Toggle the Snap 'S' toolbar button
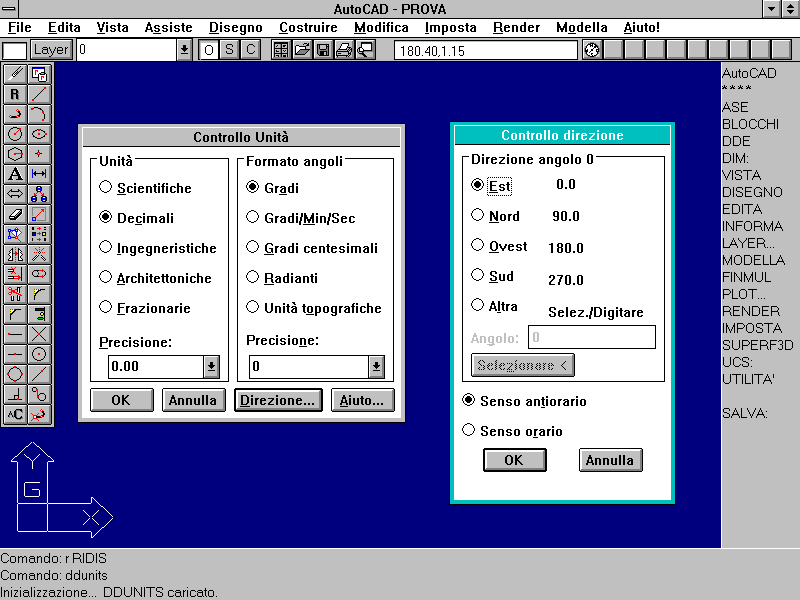Viewport: 800px width, 600px height. [x=230, y=50]
